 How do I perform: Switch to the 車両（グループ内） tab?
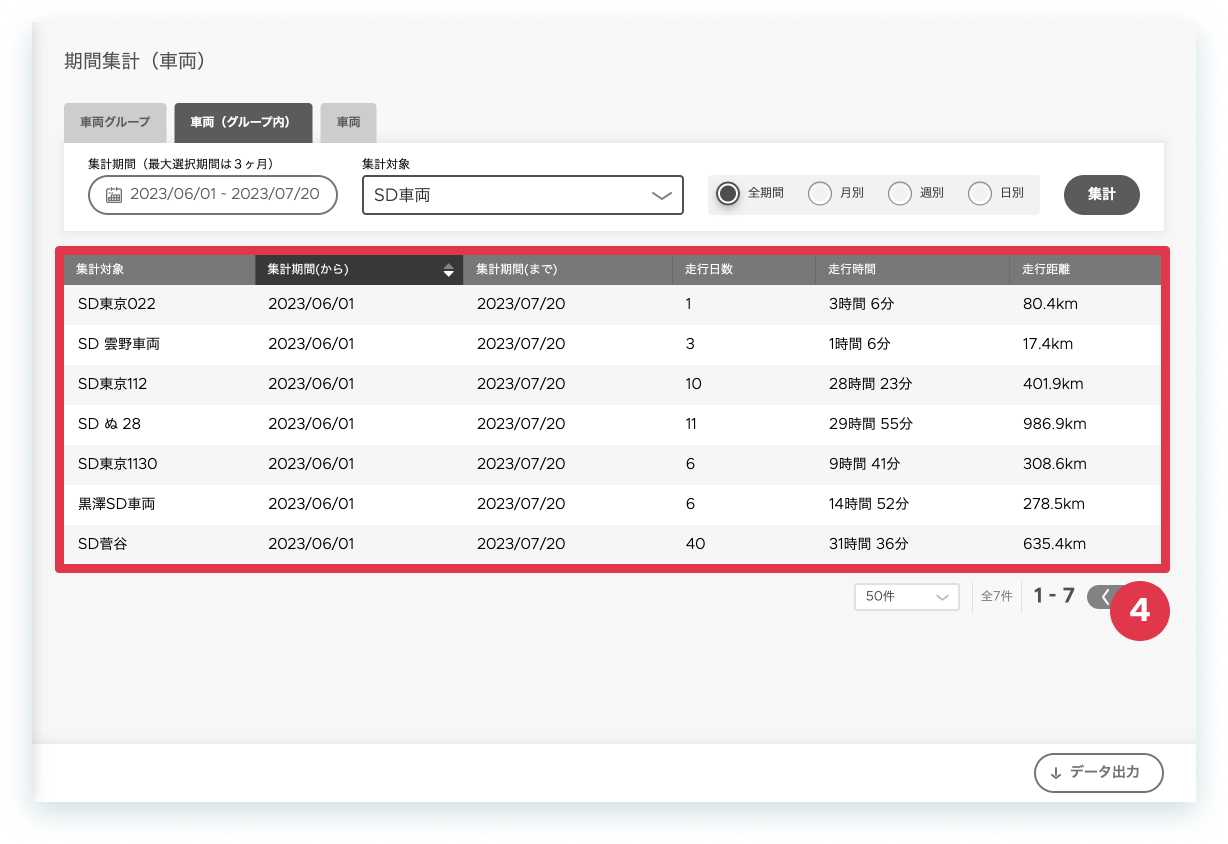pyautogui.click(x=243, y=122)
